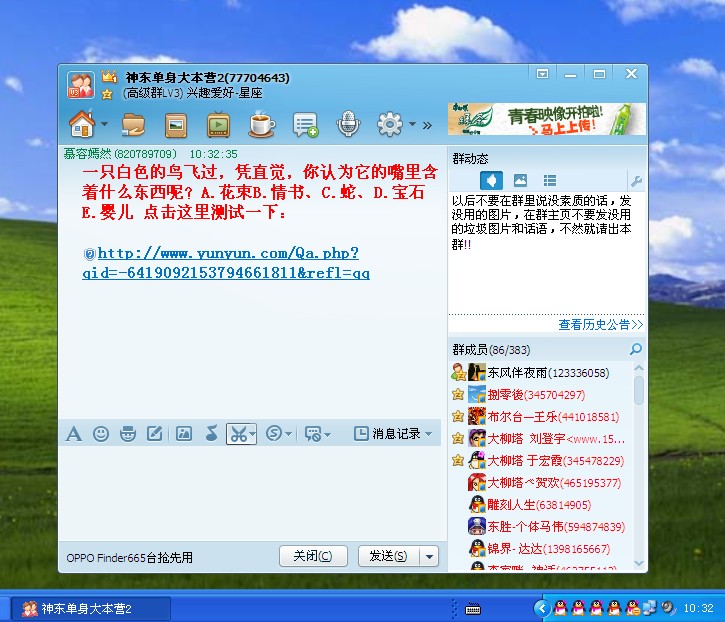This screenshot has height=622, width=725.
Task: Open group news wrench settings icon
Action: click(636, 181)
